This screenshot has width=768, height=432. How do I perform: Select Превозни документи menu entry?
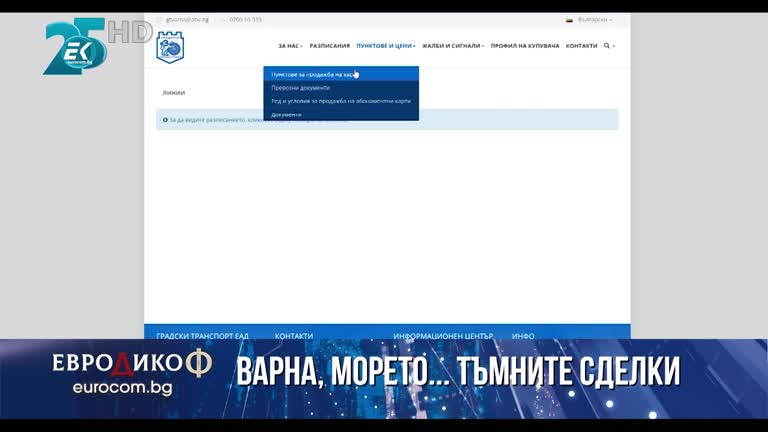341,88
